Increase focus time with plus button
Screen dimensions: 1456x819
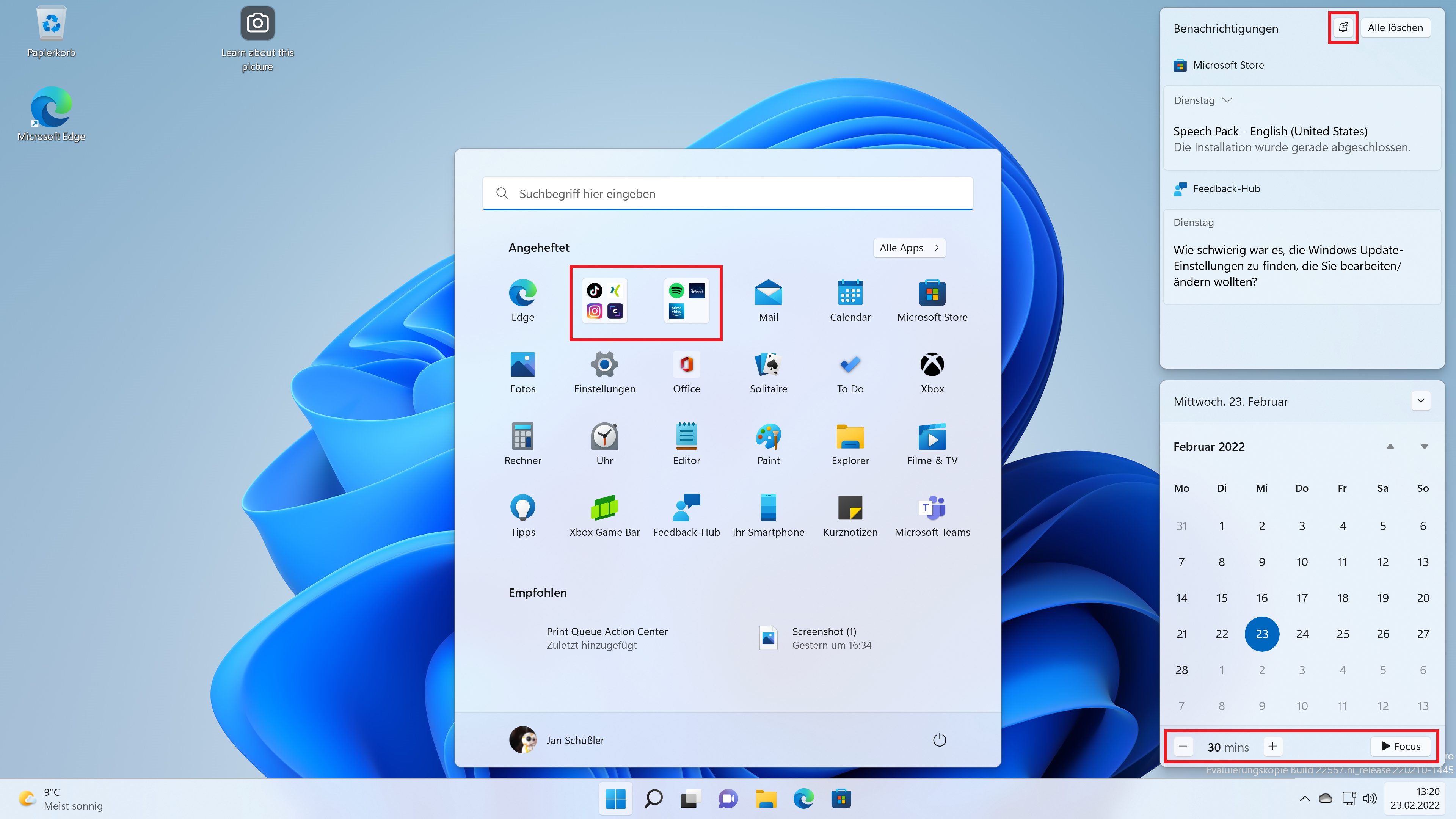coord(1272,746)
